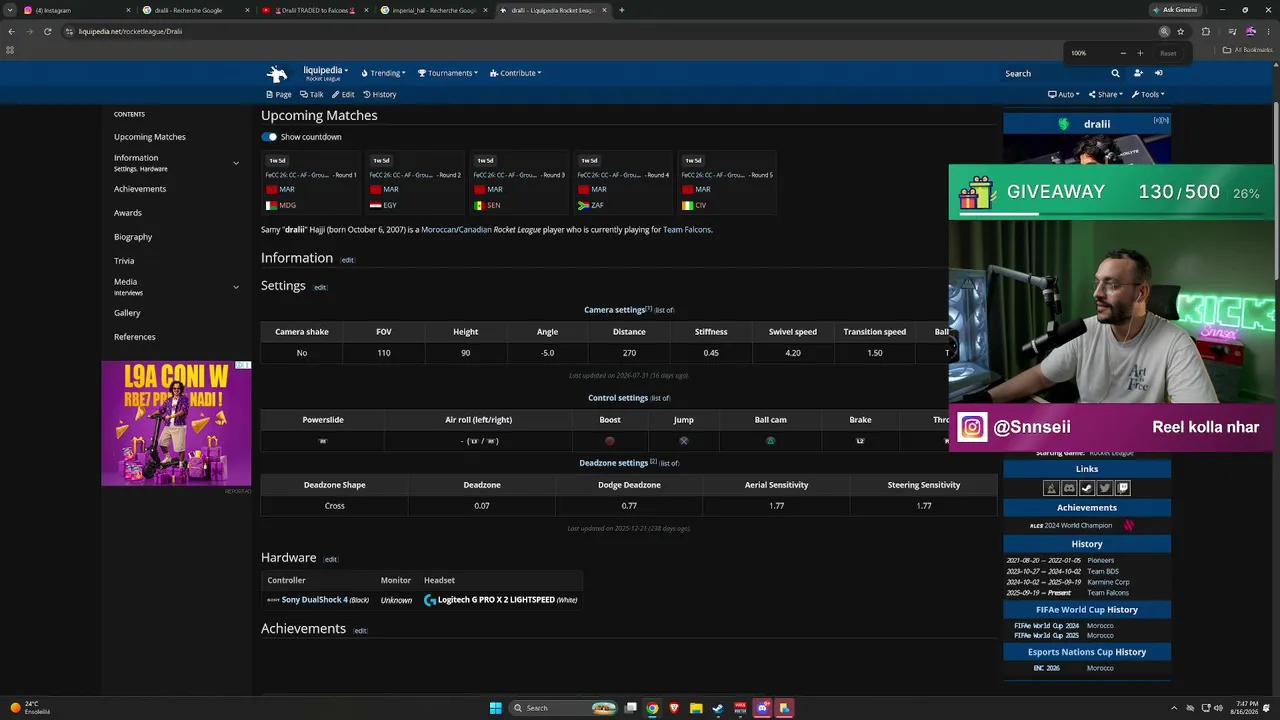The height and width of the screenshot is (720, 1280).
Task: Open the Tools dropdown
Action: pos(1148,94)
